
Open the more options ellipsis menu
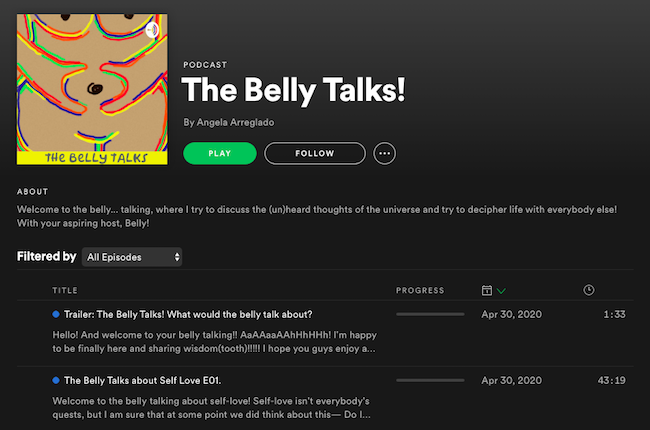point(385,153)
